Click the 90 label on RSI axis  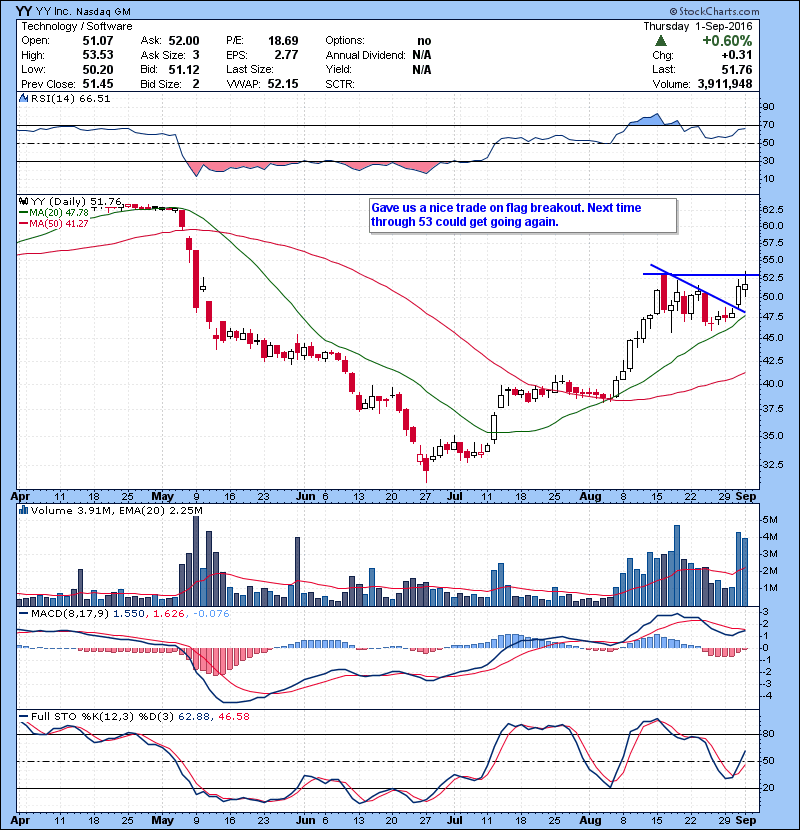pos(768,106)
